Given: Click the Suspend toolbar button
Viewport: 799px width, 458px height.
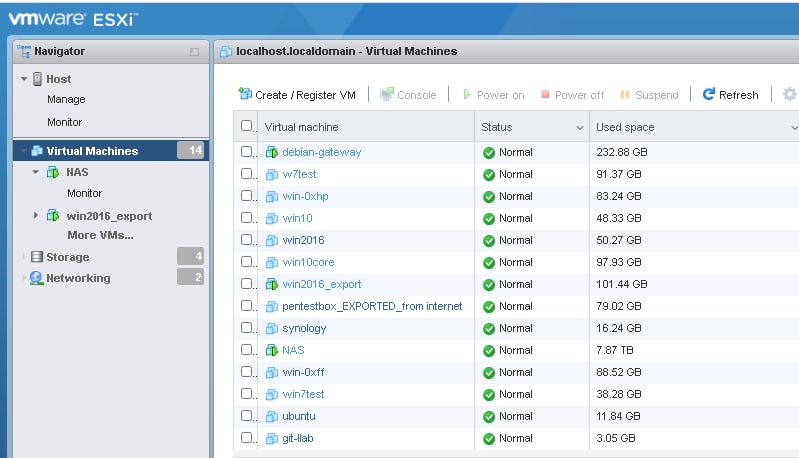Looking at the screenshot, I should point(649,95).
